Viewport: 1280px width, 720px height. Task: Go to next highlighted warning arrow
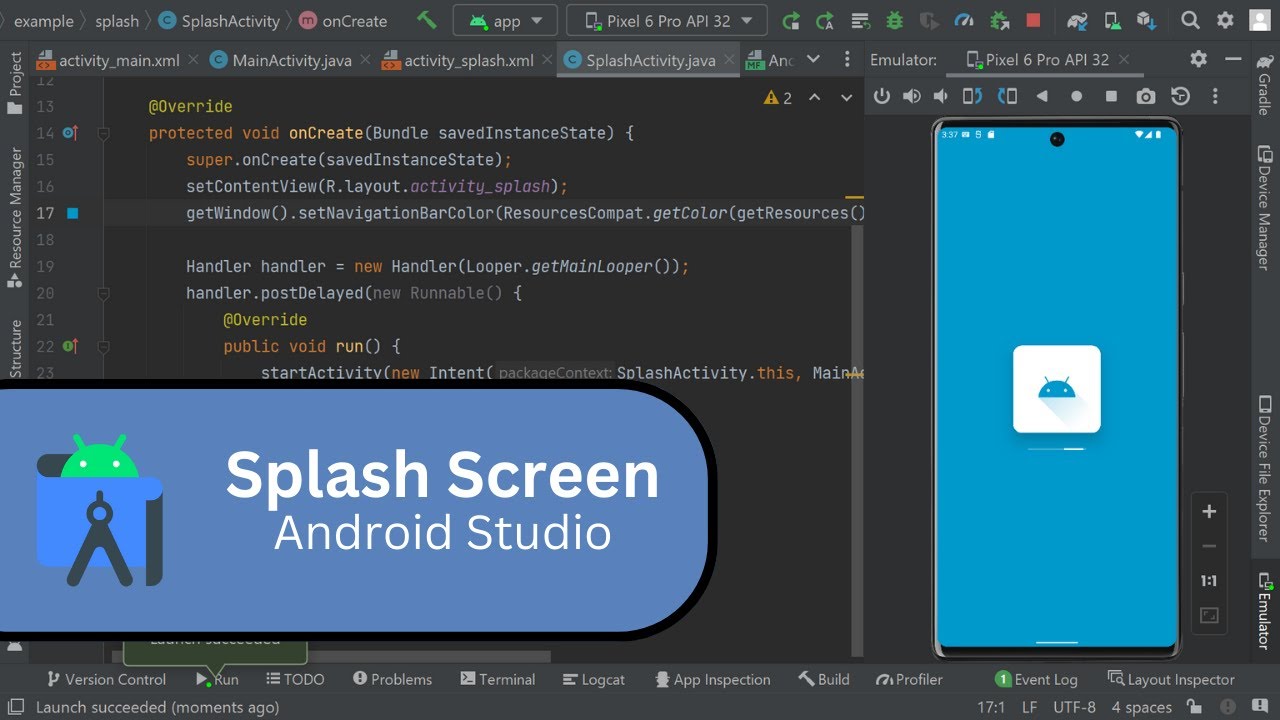click(847, 97)
